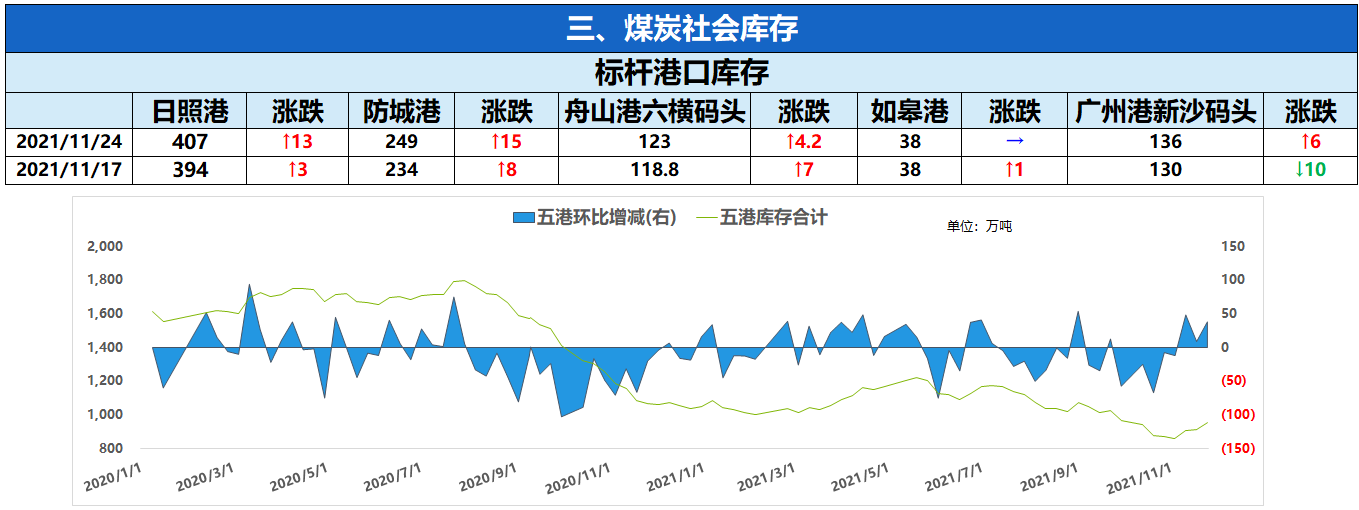Screen dimensions: 1359x510
Task: Click the 广州港 value 136
Action: (x=1165, y=142)
